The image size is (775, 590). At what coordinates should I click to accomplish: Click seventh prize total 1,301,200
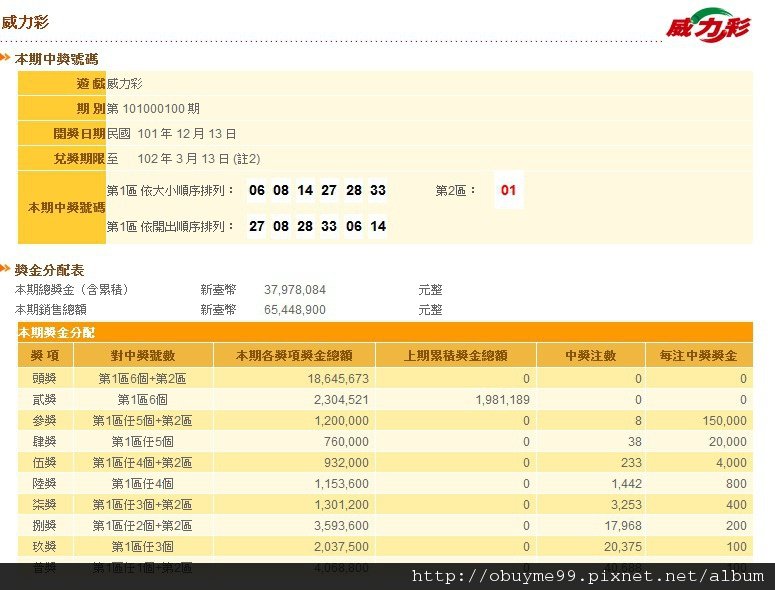click(x=342, y=505)
